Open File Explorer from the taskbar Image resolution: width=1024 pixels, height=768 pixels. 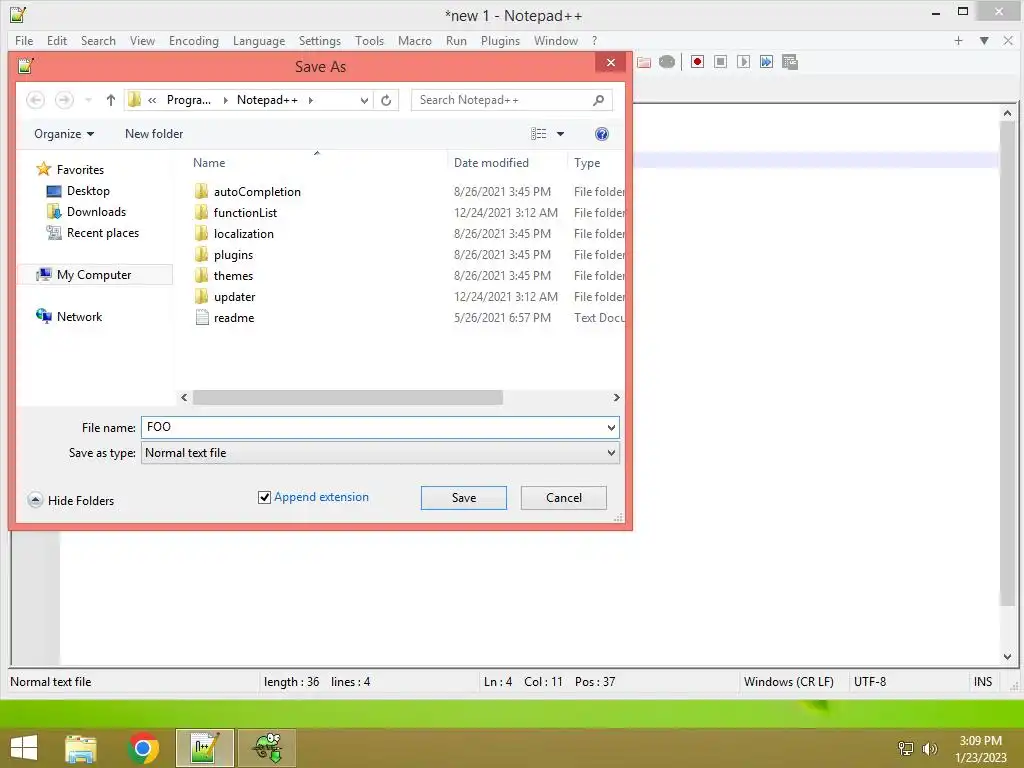tap(80, 748)
